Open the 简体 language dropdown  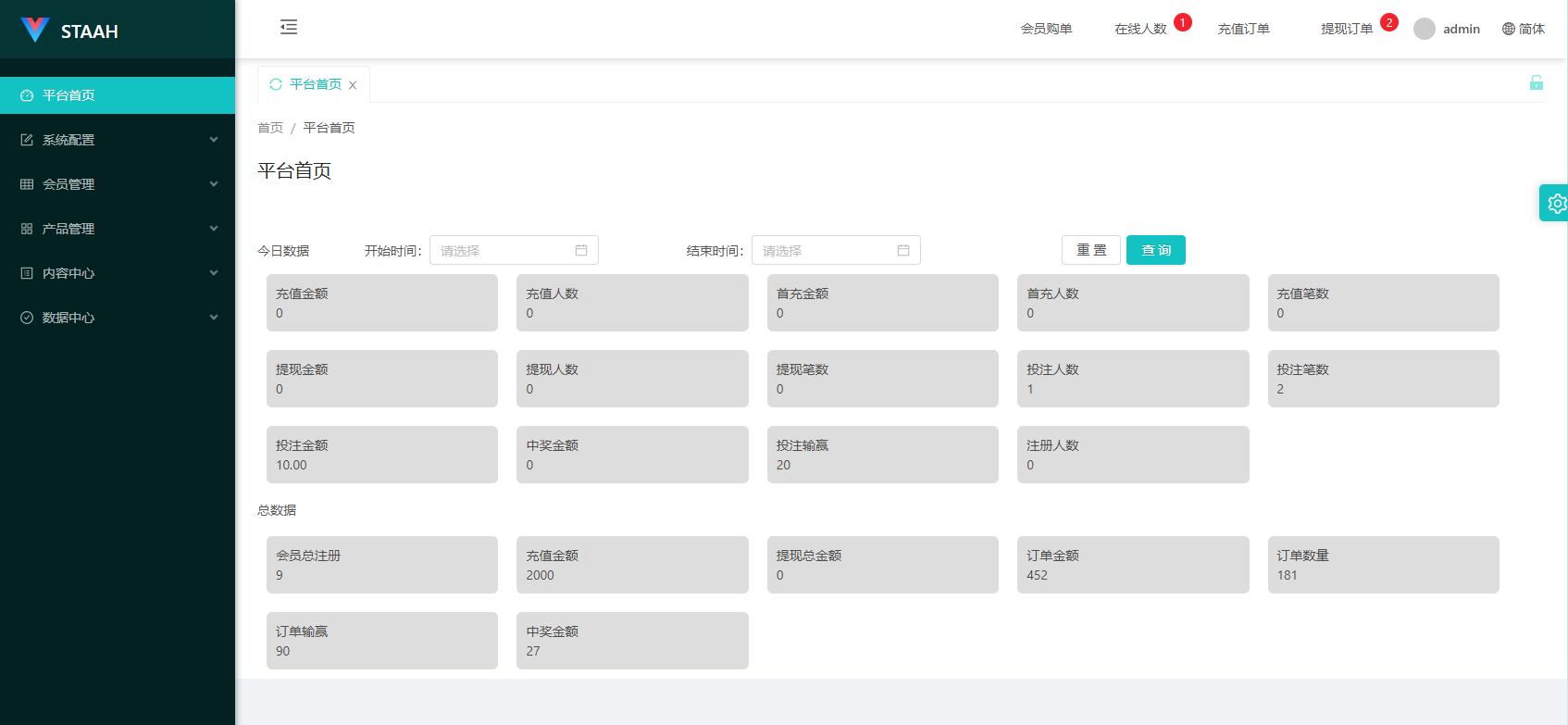coord(1524,29)
